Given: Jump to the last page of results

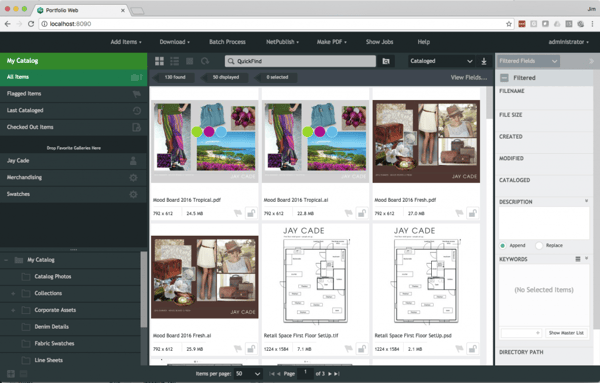Looking at the screenshot, I should point(336,374).
